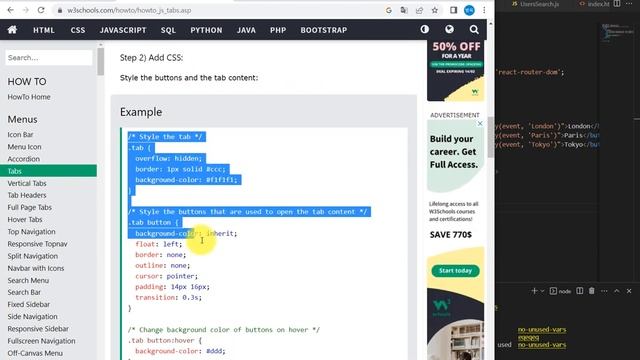
Task: Go forward in Chrome browser
Action: 26,10
